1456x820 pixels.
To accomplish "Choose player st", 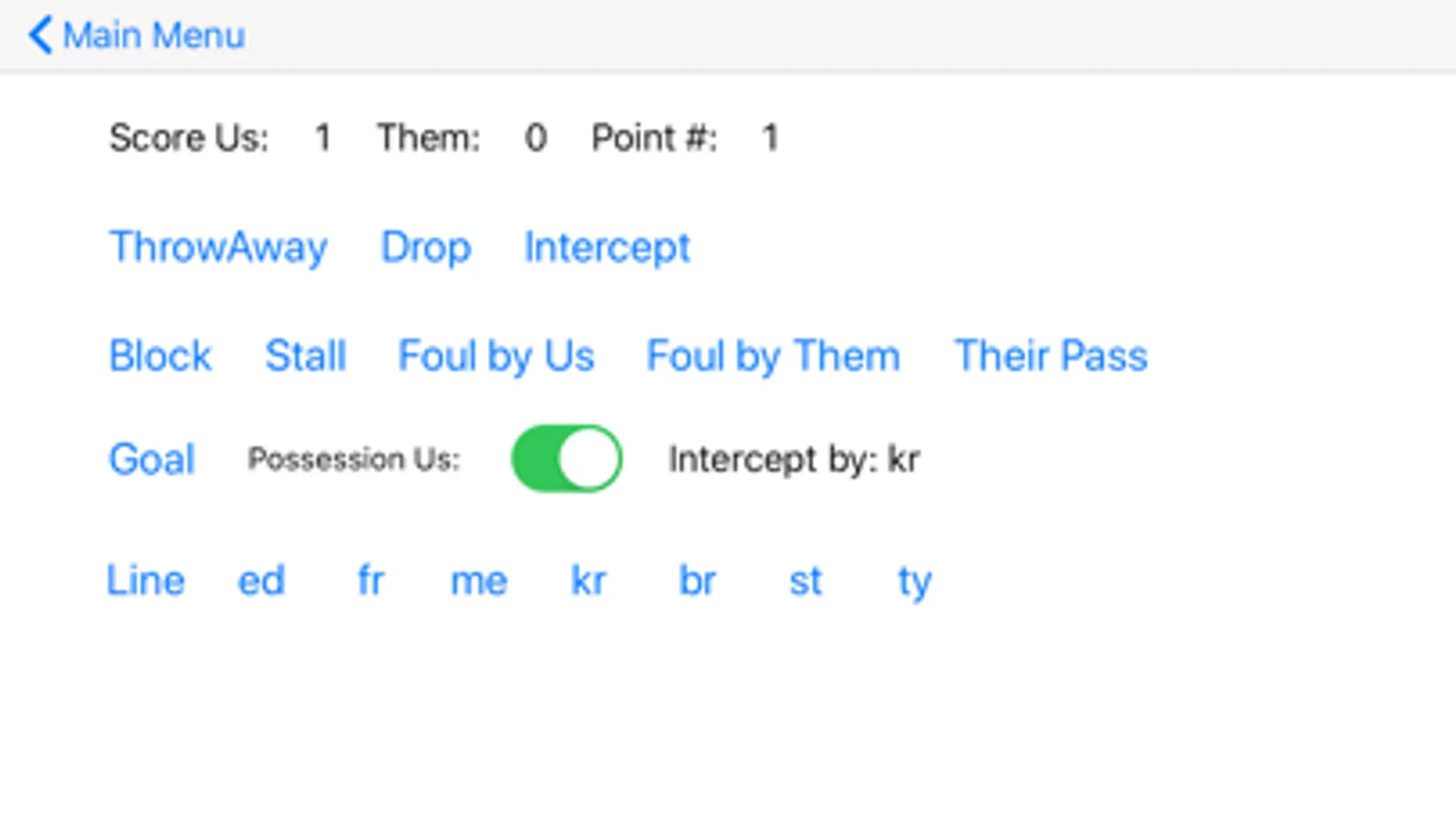I will (x=806, y=580).
